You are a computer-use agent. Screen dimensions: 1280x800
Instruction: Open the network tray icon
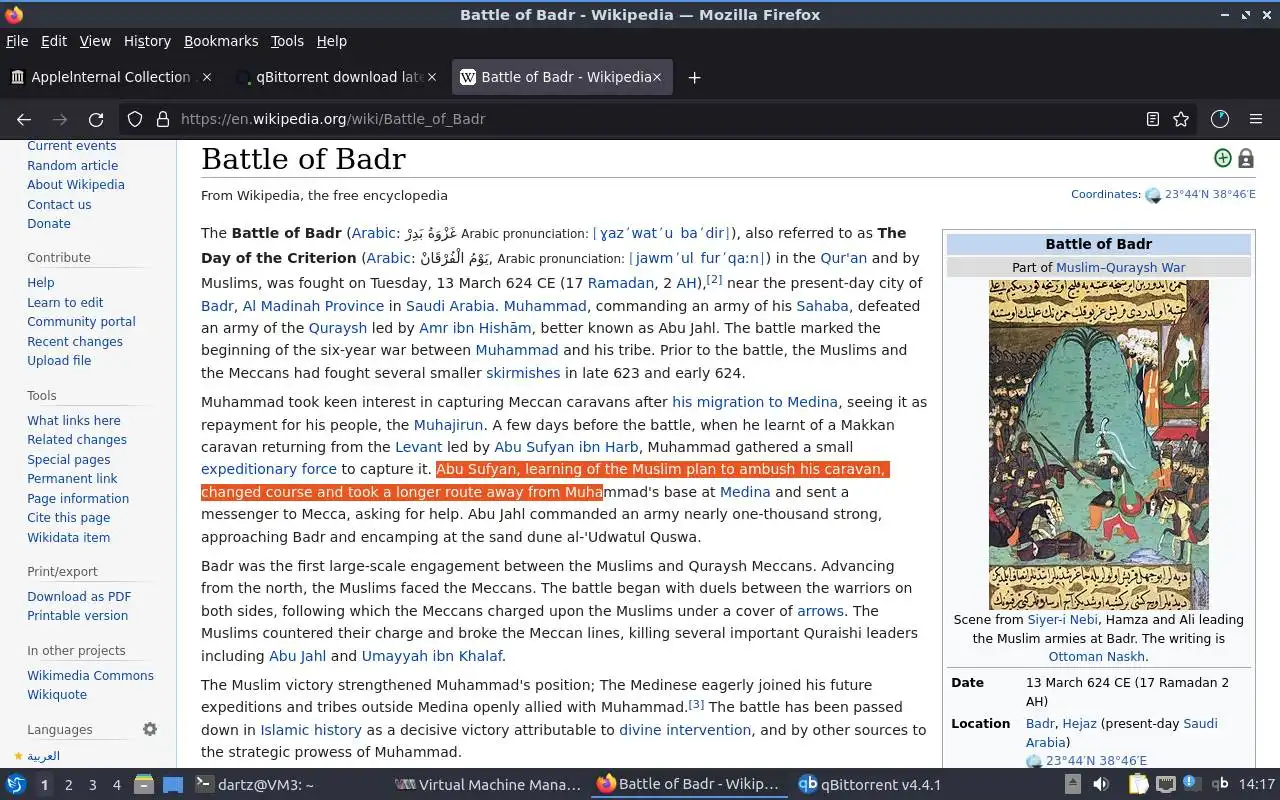pyautogui.click(x=1165, y=784)
